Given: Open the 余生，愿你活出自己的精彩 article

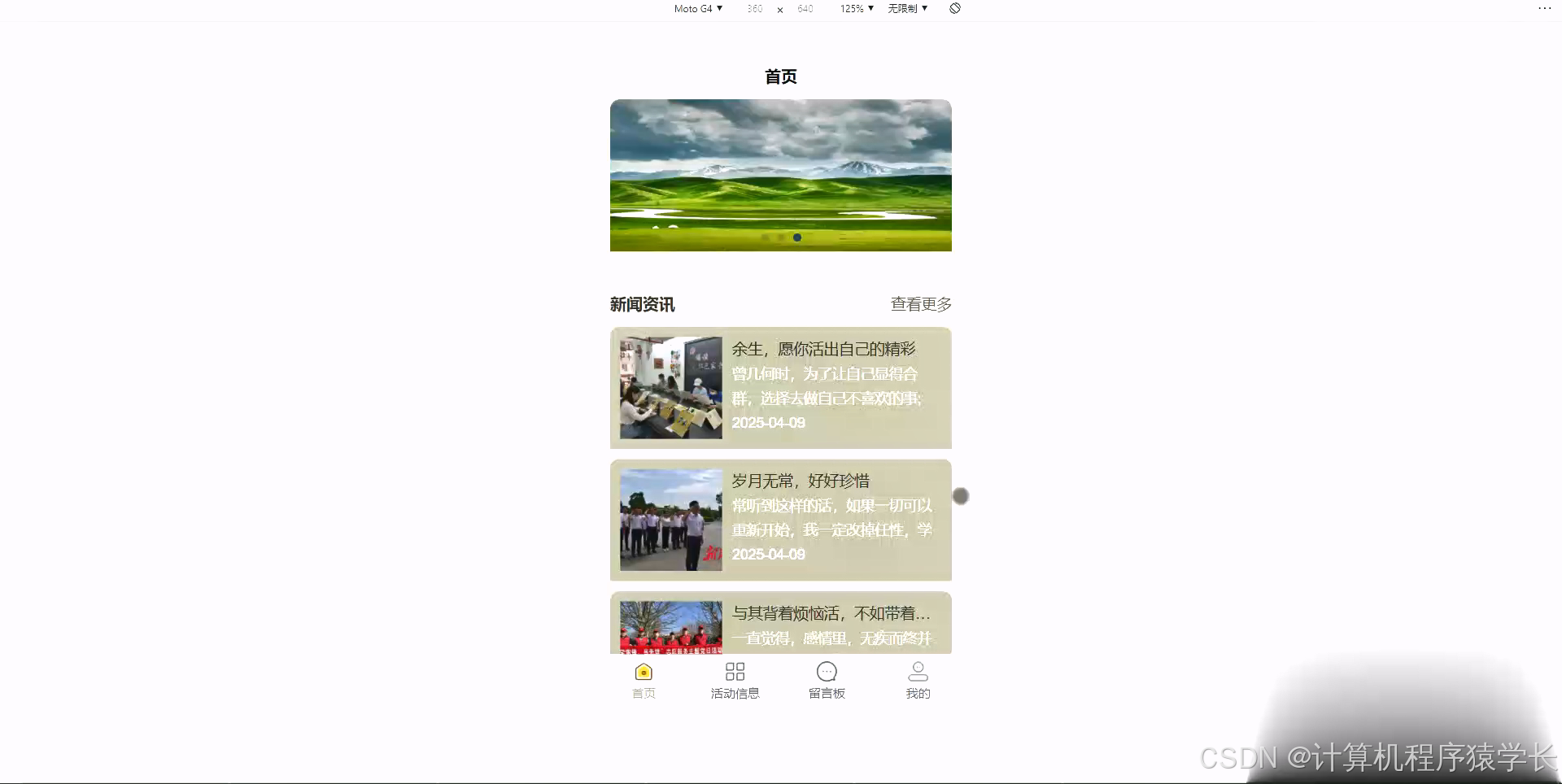Looking at the screenshot, I should pyautogui.click(x=822, y=349).
